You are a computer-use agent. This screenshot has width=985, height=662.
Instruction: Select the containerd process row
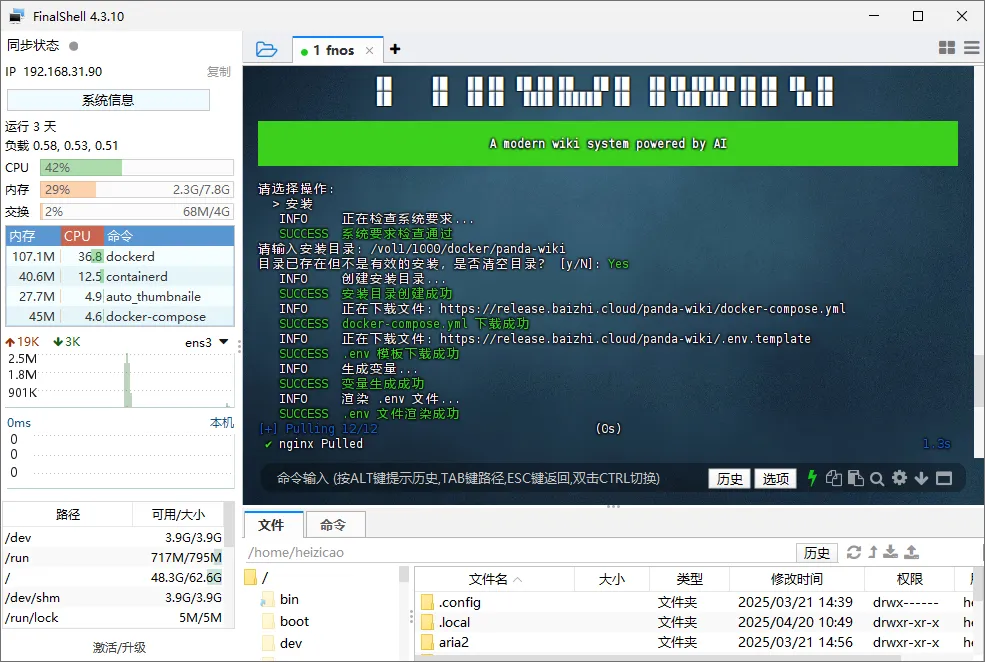120,276
